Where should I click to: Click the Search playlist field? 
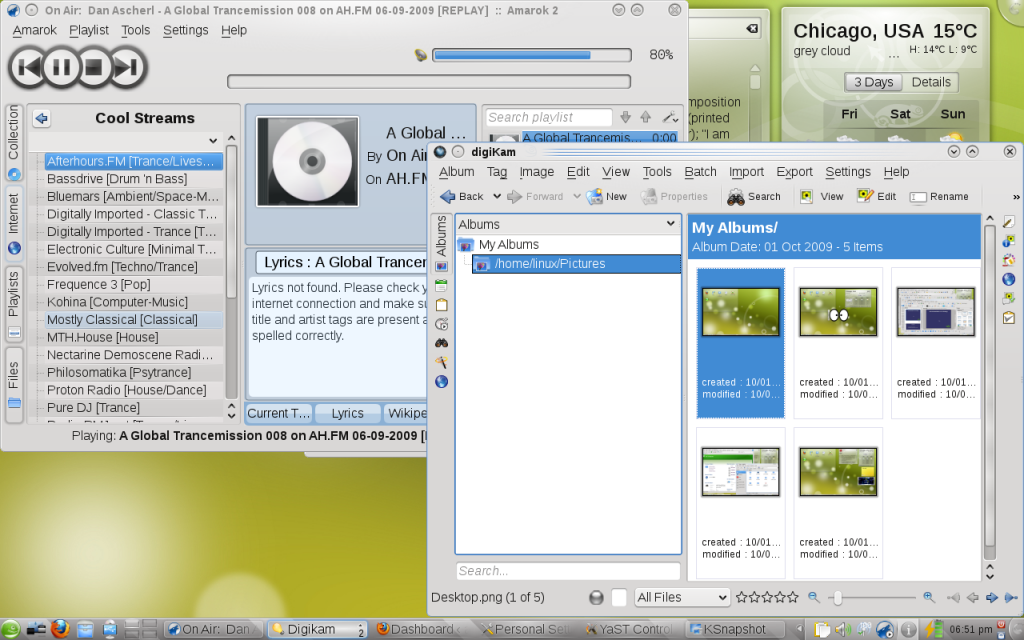tap(549, 118)
